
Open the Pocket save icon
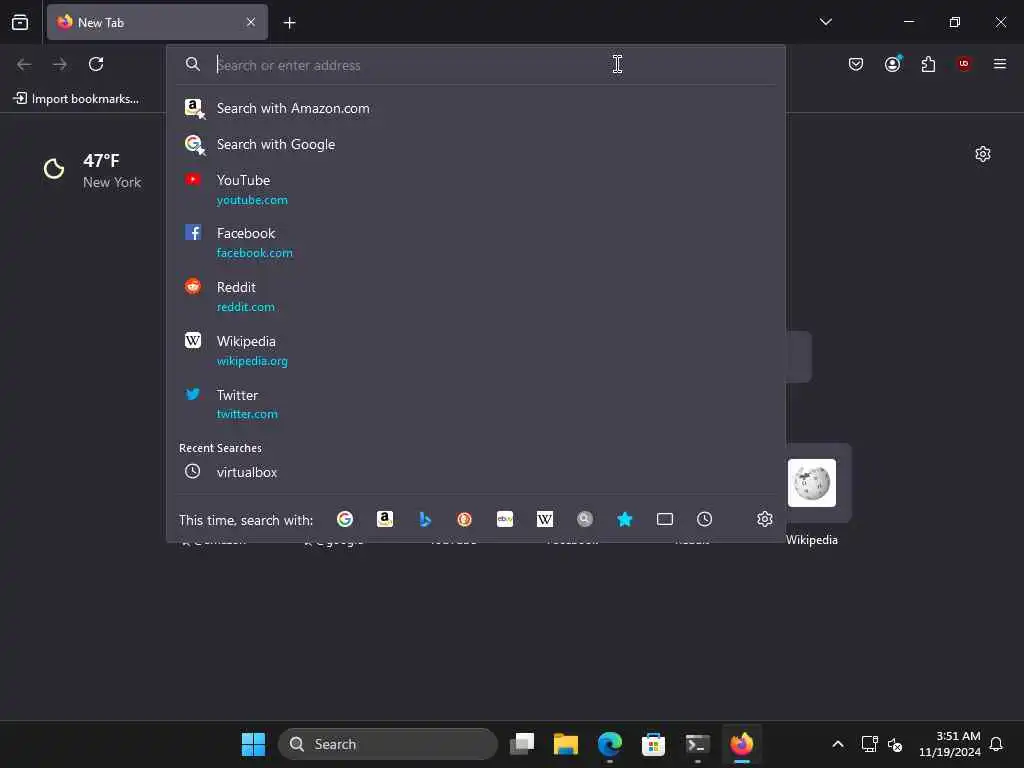(x=856, y=64)
